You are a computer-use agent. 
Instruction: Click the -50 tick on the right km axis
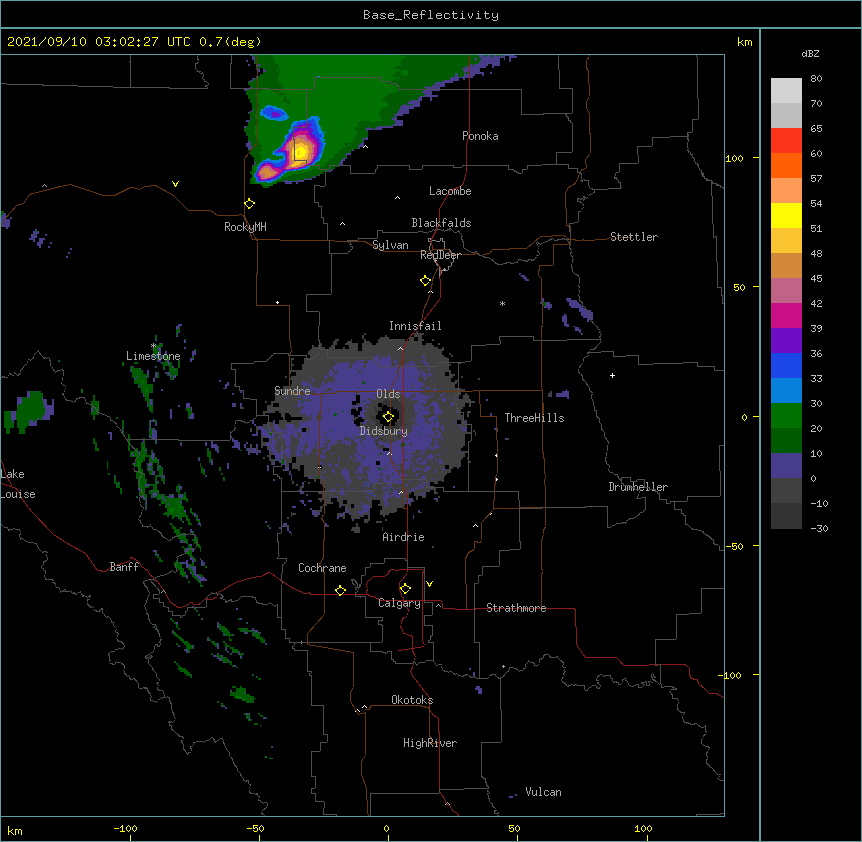pos(734,546)
